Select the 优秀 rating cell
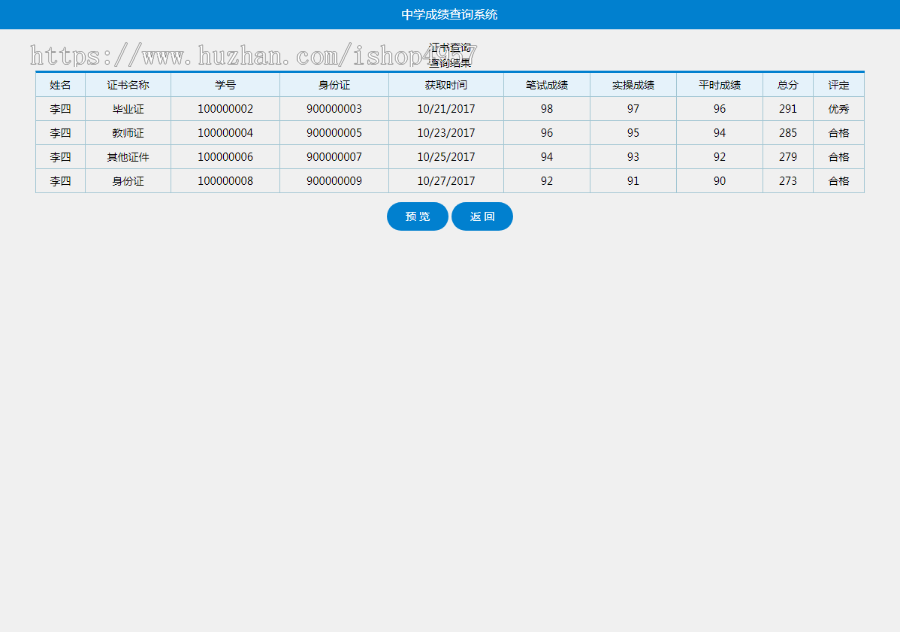This screenshot has width=900, height=632. [x=838, y=109]
